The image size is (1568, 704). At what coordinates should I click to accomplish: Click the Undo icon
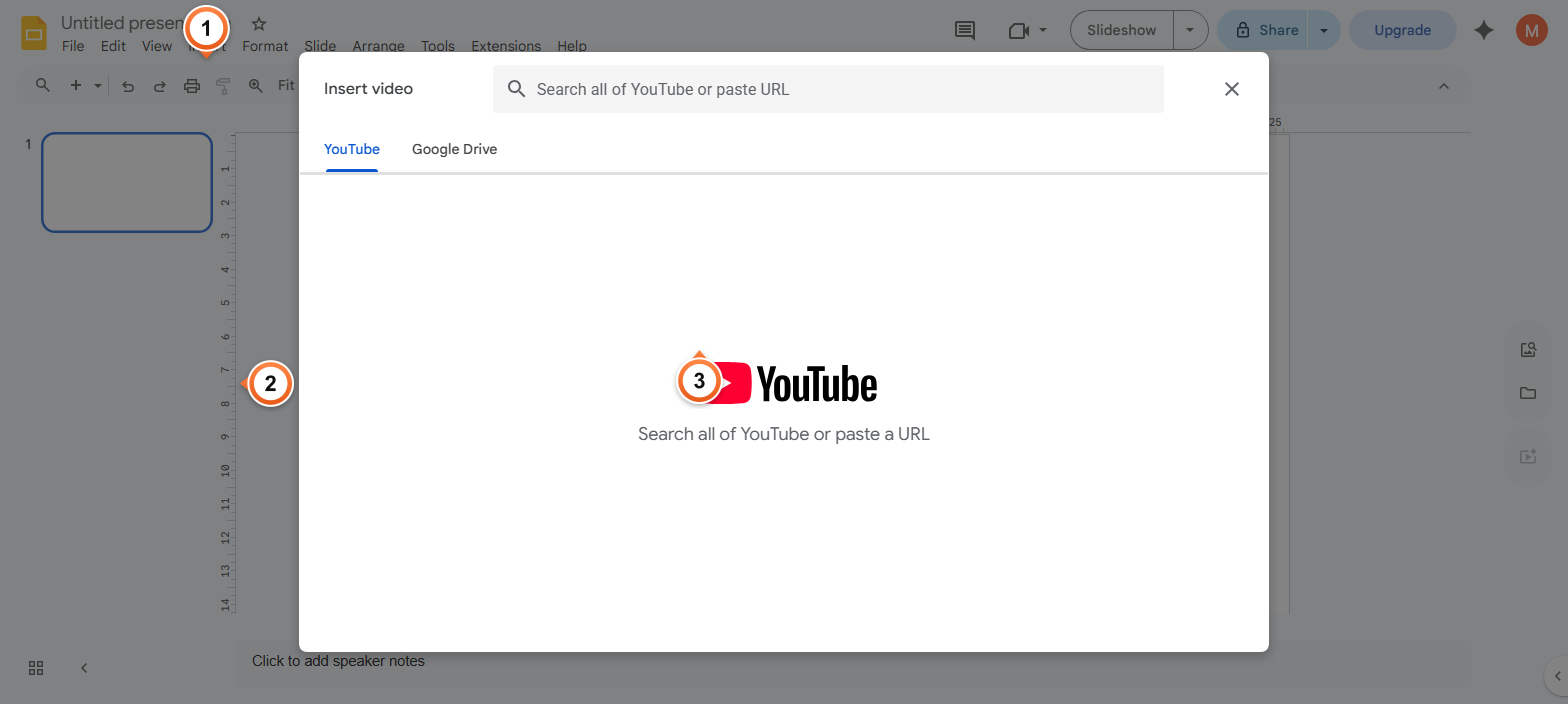(x=128, y=86)
